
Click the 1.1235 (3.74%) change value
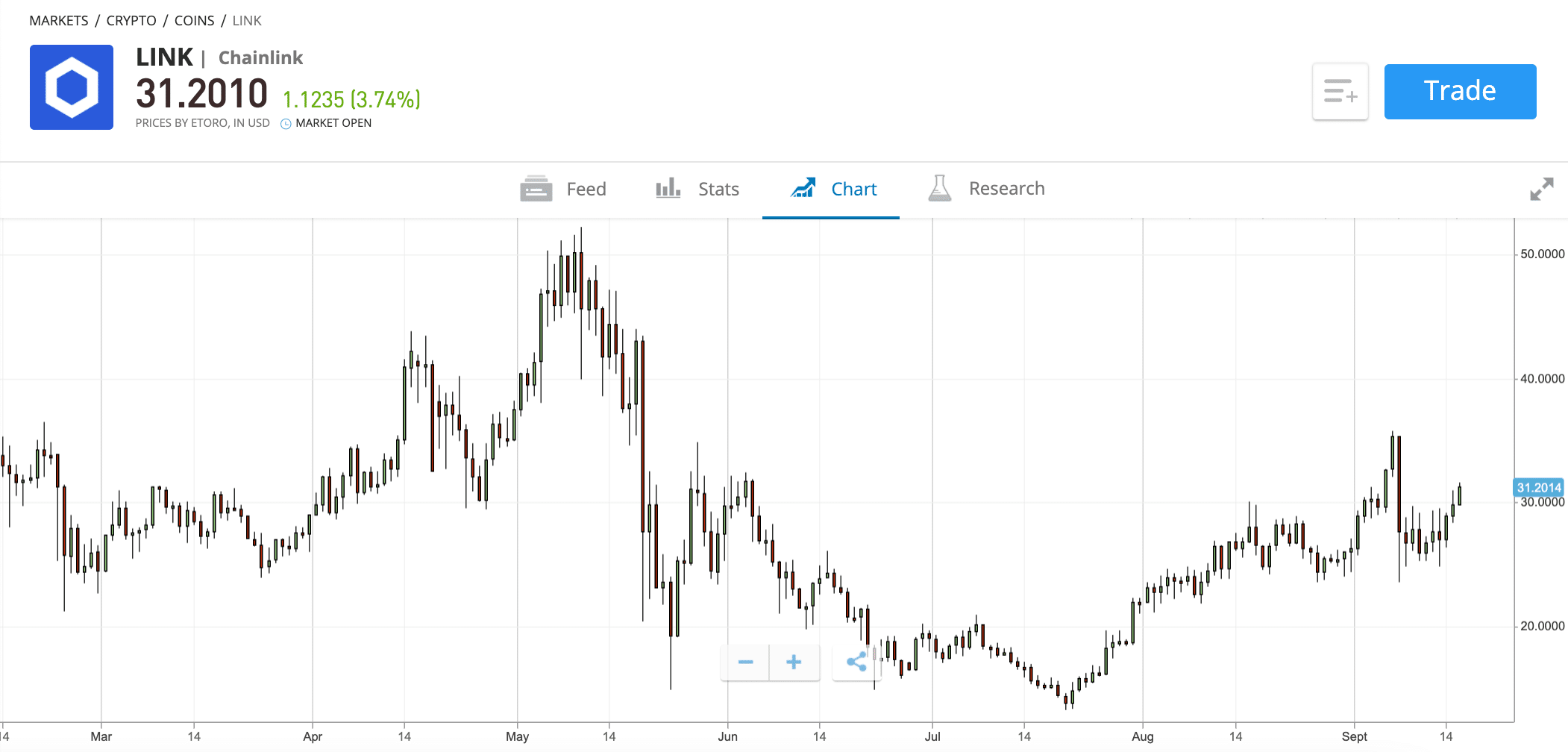pyautogui.click(x=351, y=99)
